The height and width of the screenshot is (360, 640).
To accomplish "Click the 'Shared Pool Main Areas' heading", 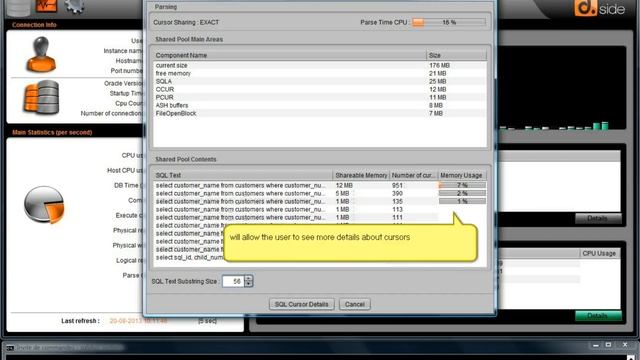I will coord(189,39).
